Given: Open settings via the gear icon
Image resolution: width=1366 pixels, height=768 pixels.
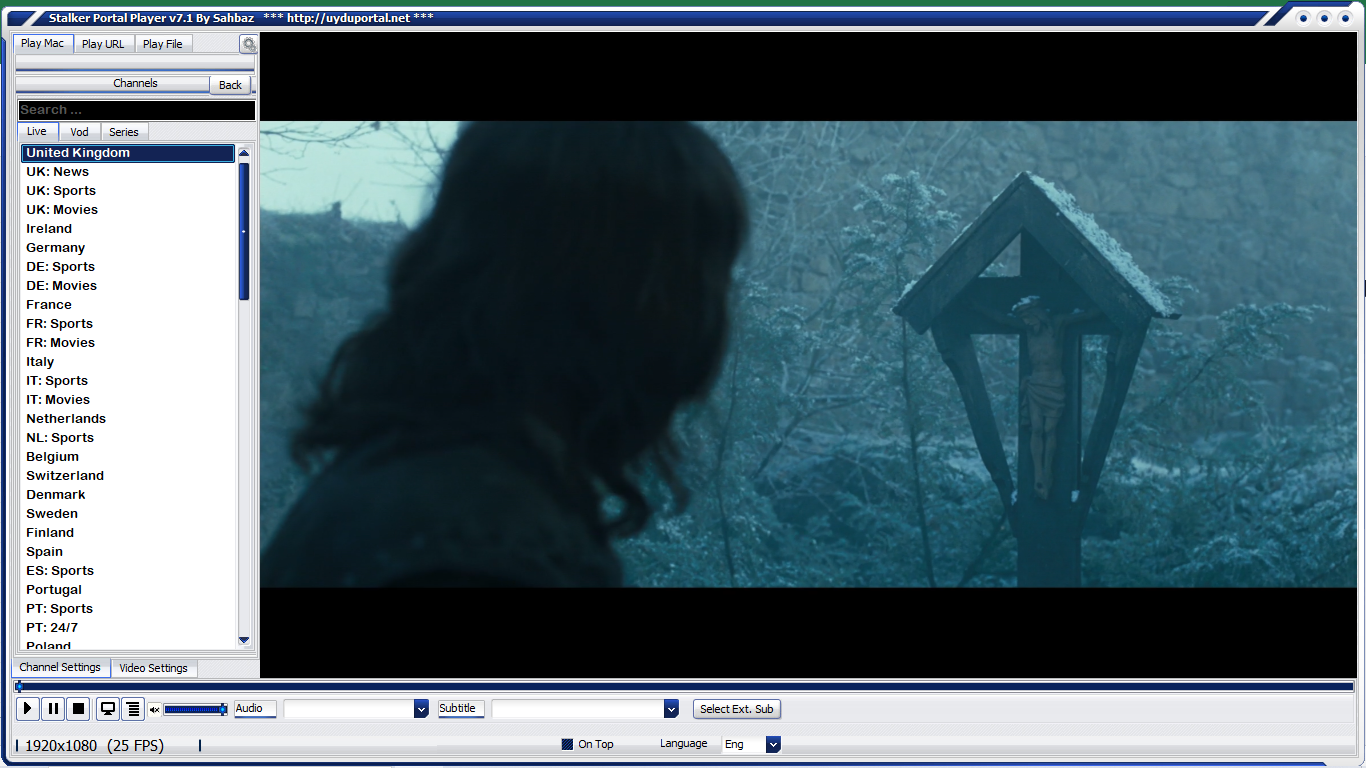Looking at the screenshot, I should pyautogui.click(x=248, y=44).
